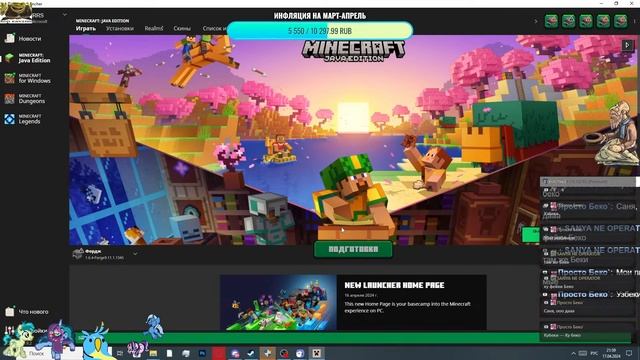The height and width of the screenshot is (360, 640).
Task: Select Minecraft Dungeons in sidebar
Action: (x=25, y=99)
